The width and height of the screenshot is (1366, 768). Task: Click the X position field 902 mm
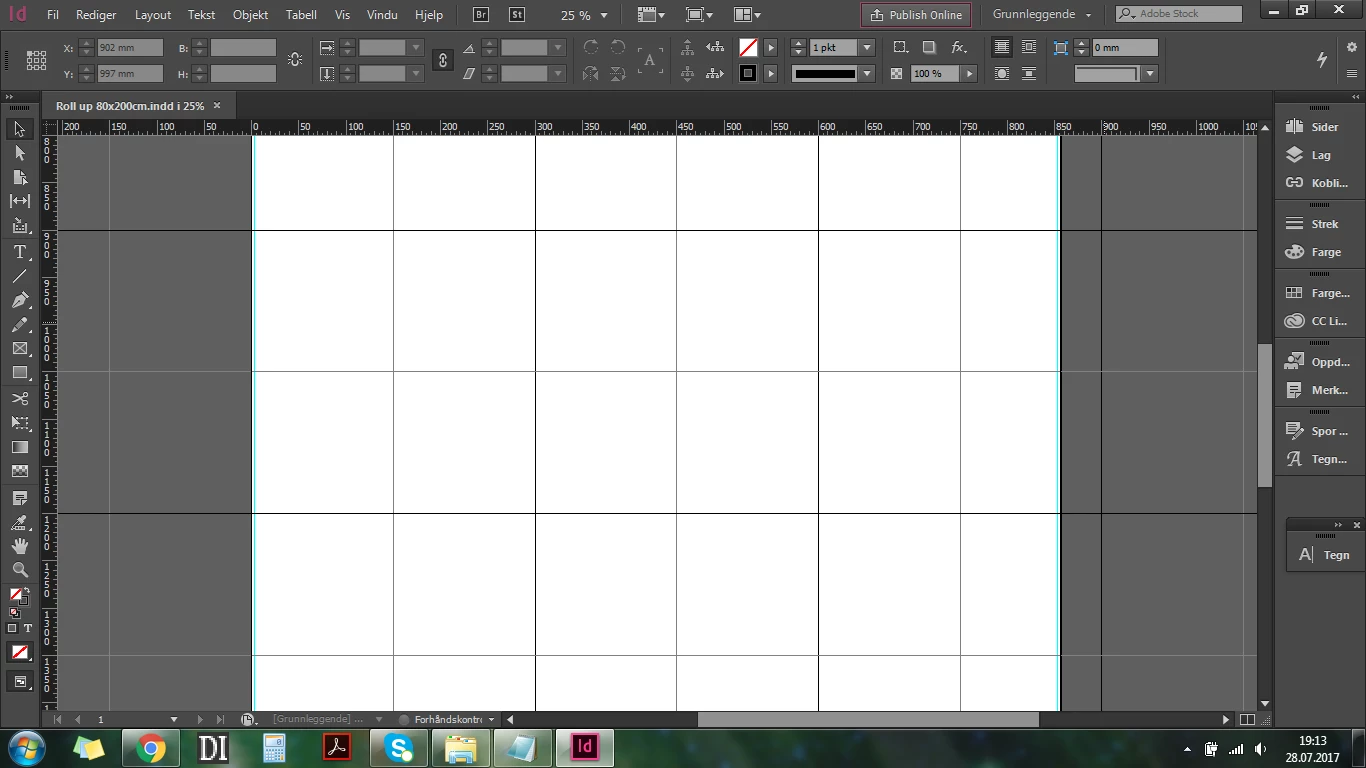click(130, 48)
